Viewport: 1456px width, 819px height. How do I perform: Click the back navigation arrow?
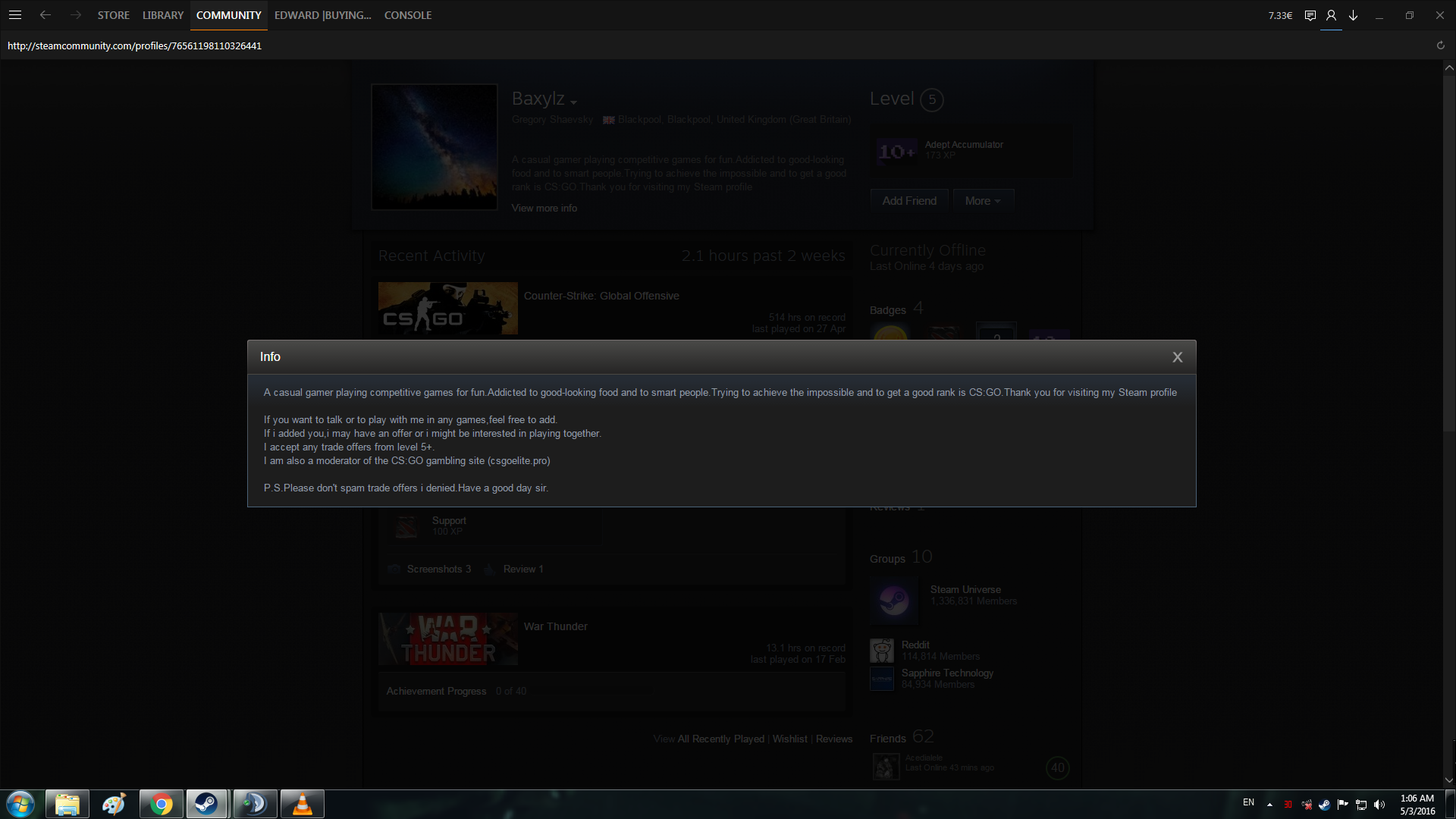click(45, 15)
